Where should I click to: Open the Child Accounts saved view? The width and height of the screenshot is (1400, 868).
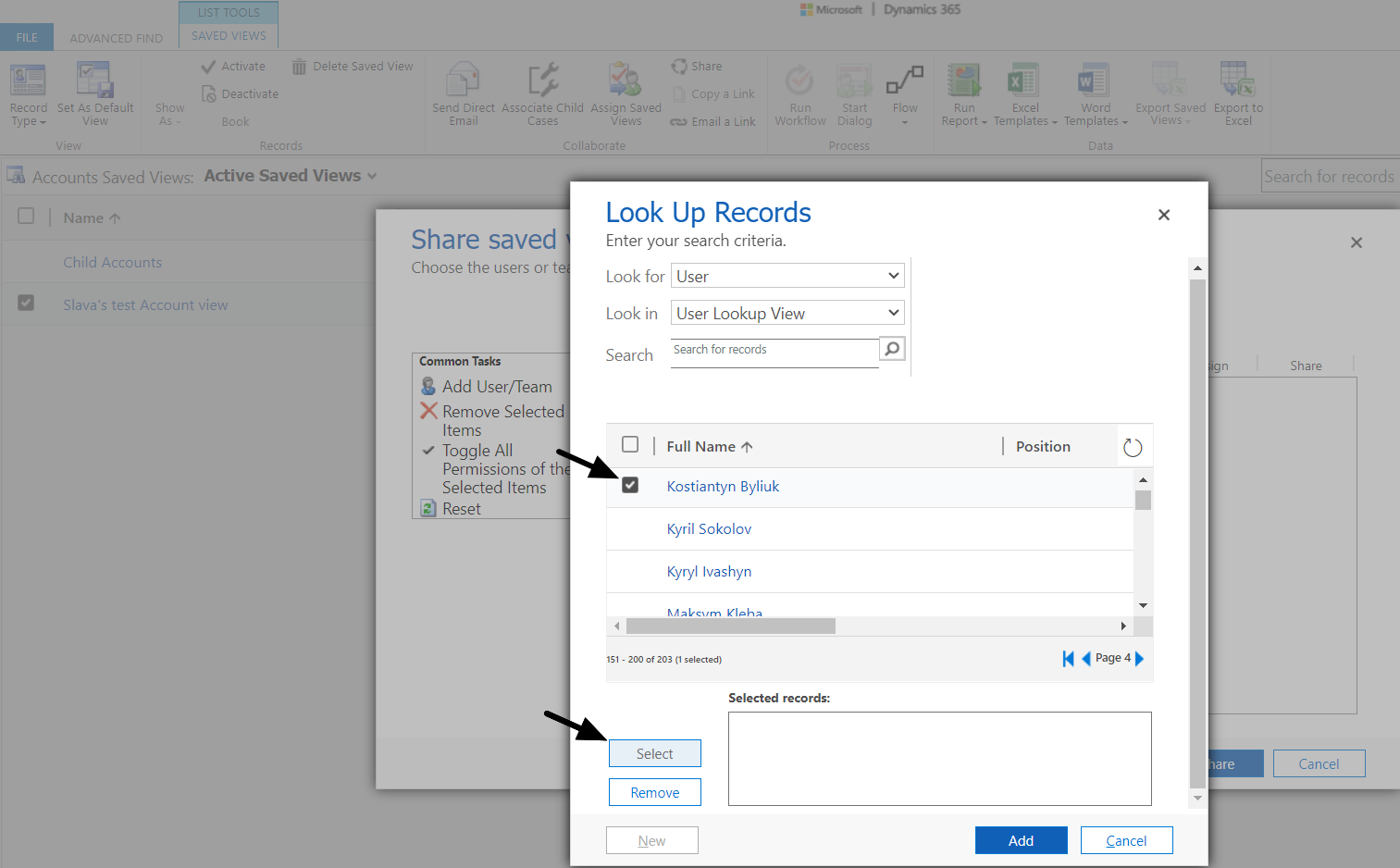(112, 262)
